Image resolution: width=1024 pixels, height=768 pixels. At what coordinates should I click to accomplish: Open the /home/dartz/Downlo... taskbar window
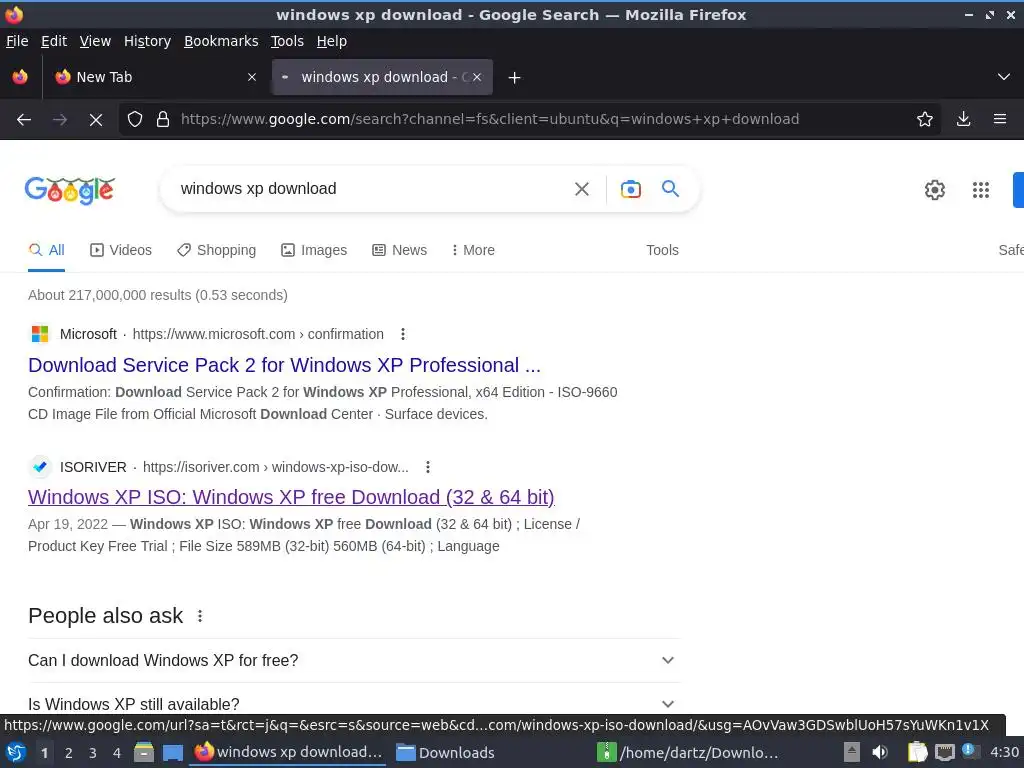688,753
